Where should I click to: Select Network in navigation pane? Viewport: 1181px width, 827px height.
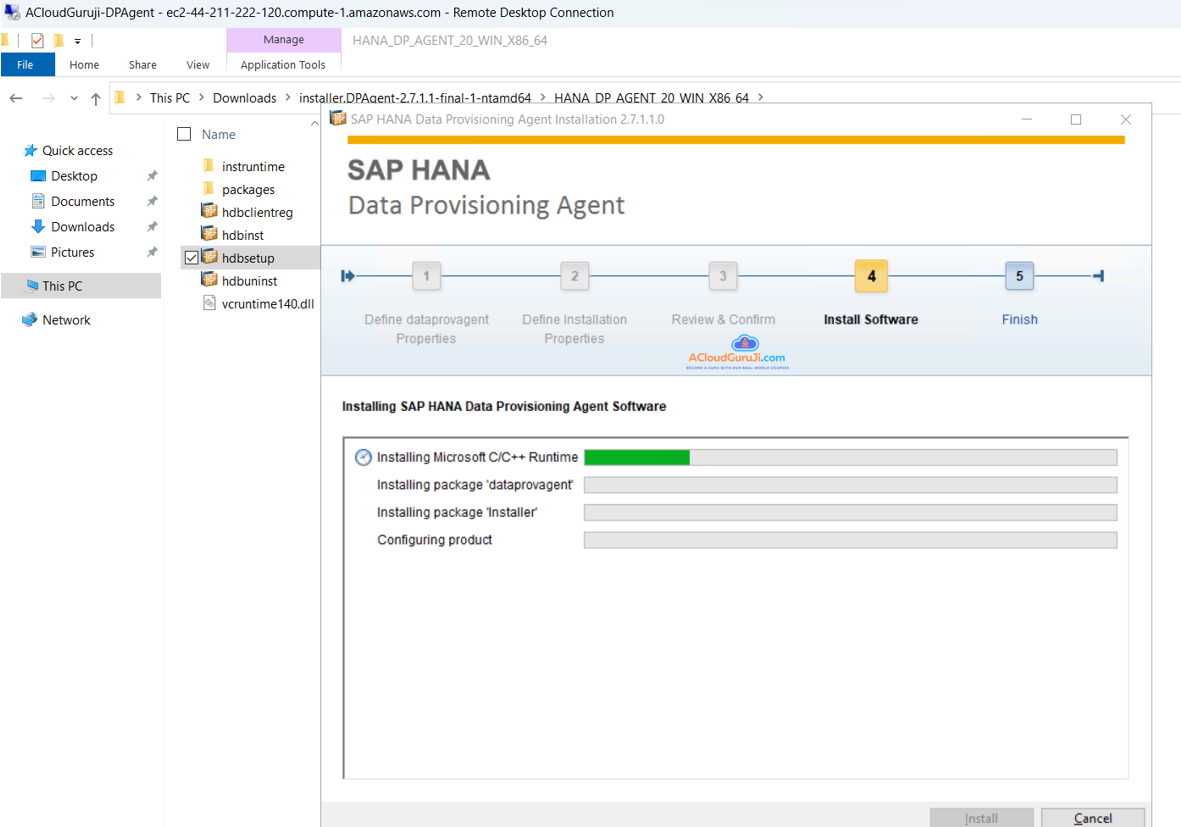tap(66, 320)
